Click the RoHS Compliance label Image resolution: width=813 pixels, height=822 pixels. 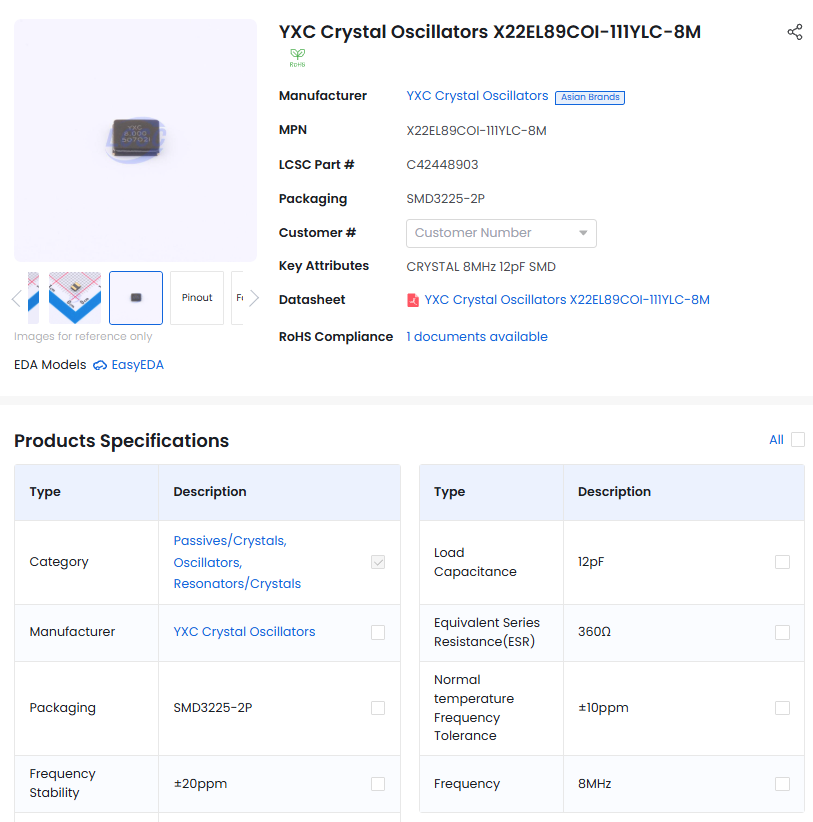[x=335, y=337]
